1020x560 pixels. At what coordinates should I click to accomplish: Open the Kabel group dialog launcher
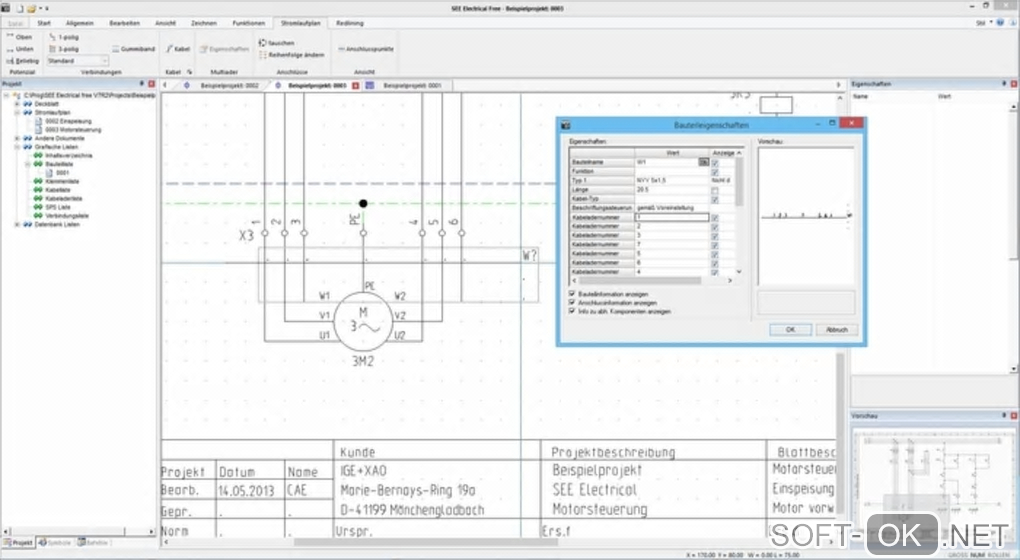point(189,72)
